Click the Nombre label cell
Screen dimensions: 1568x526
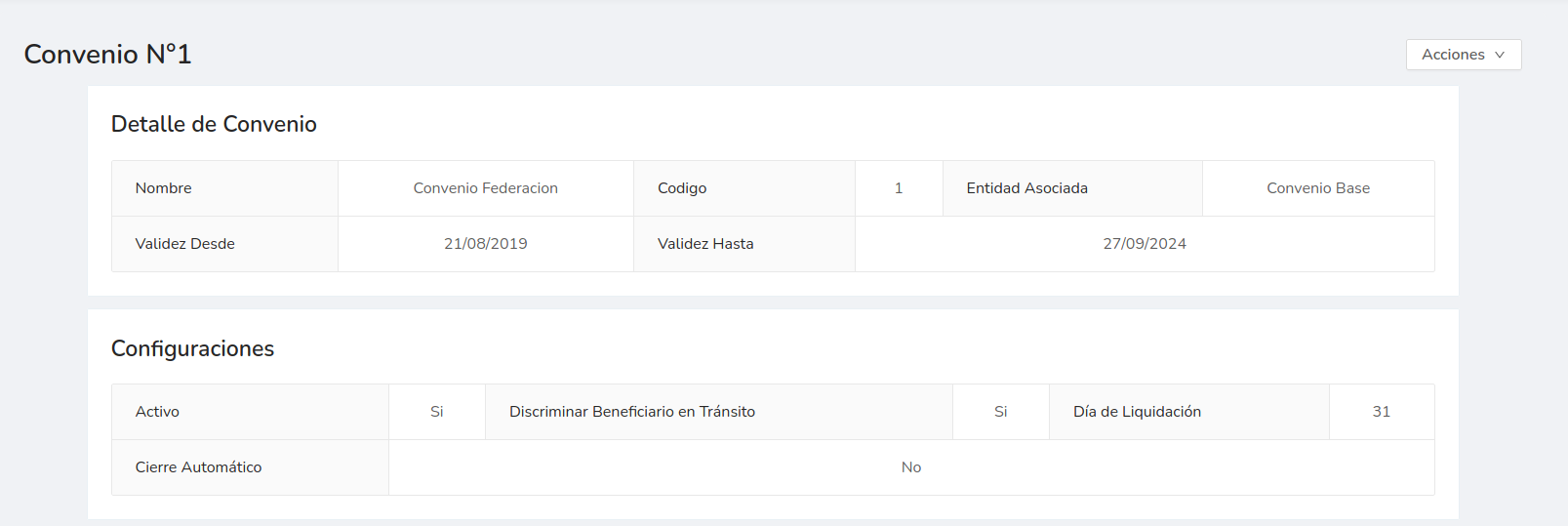(164, 188)
